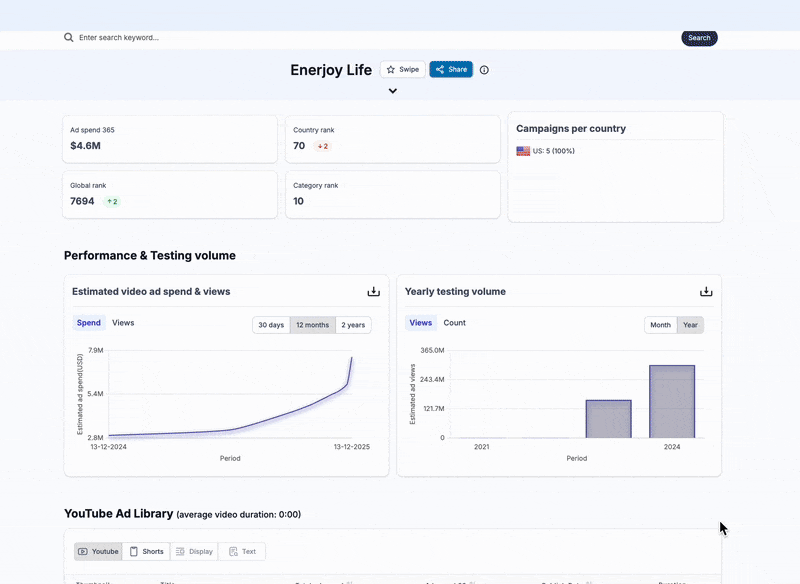Select the 30 days range option

tap(271, 325)
